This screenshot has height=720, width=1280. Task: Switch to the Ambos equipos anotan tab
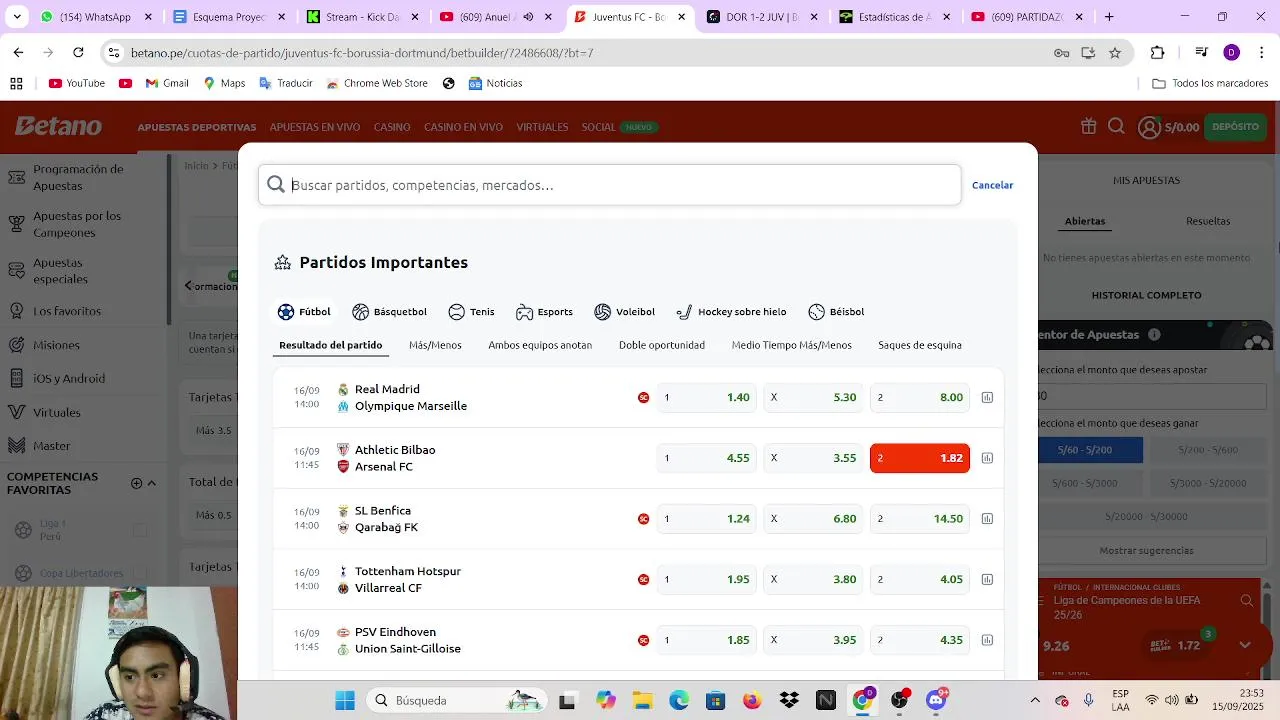[540, 345]
